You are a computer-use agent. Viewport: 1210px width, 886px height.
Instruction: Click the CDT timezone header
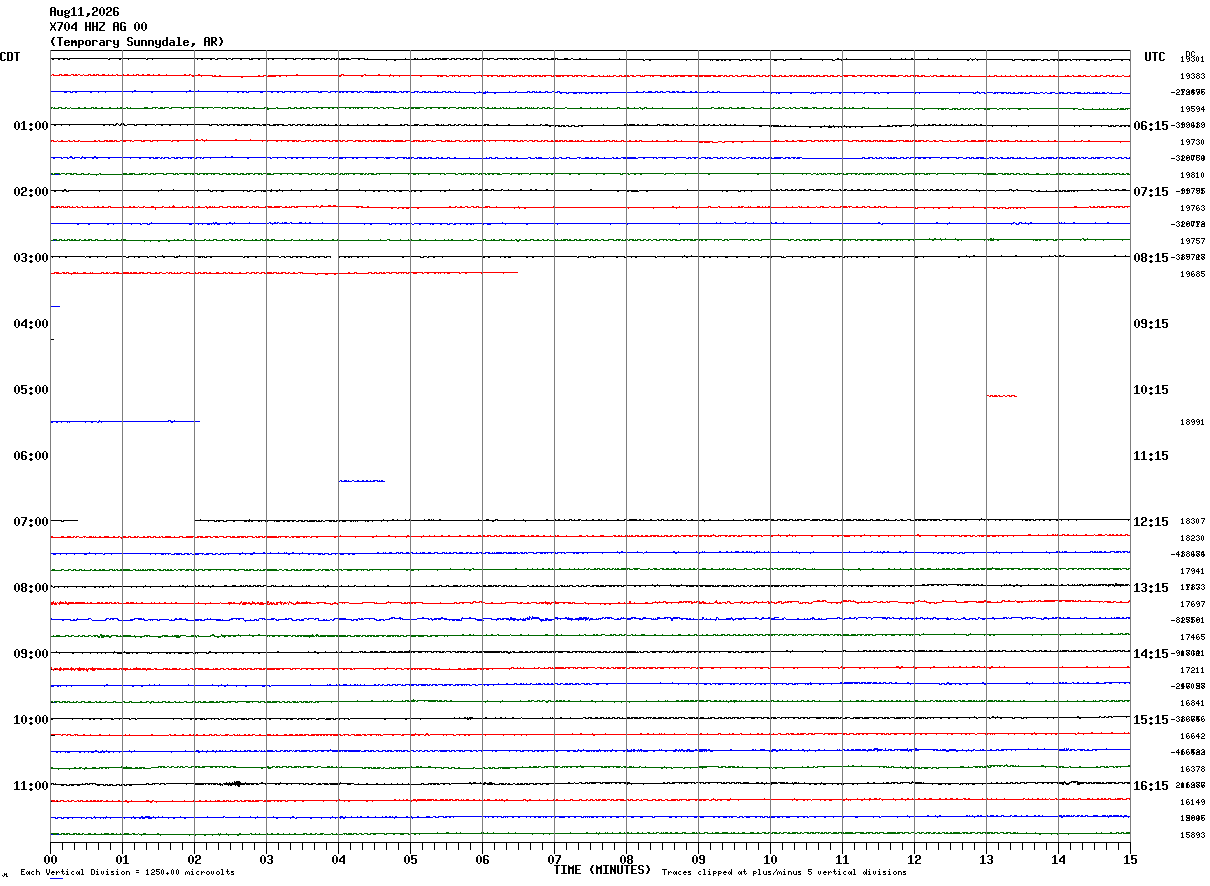pos(10,57)
